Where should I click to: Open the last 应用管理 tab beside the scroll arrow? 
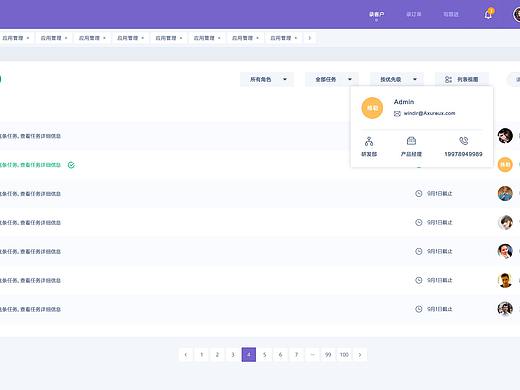[x=284, y=38]
